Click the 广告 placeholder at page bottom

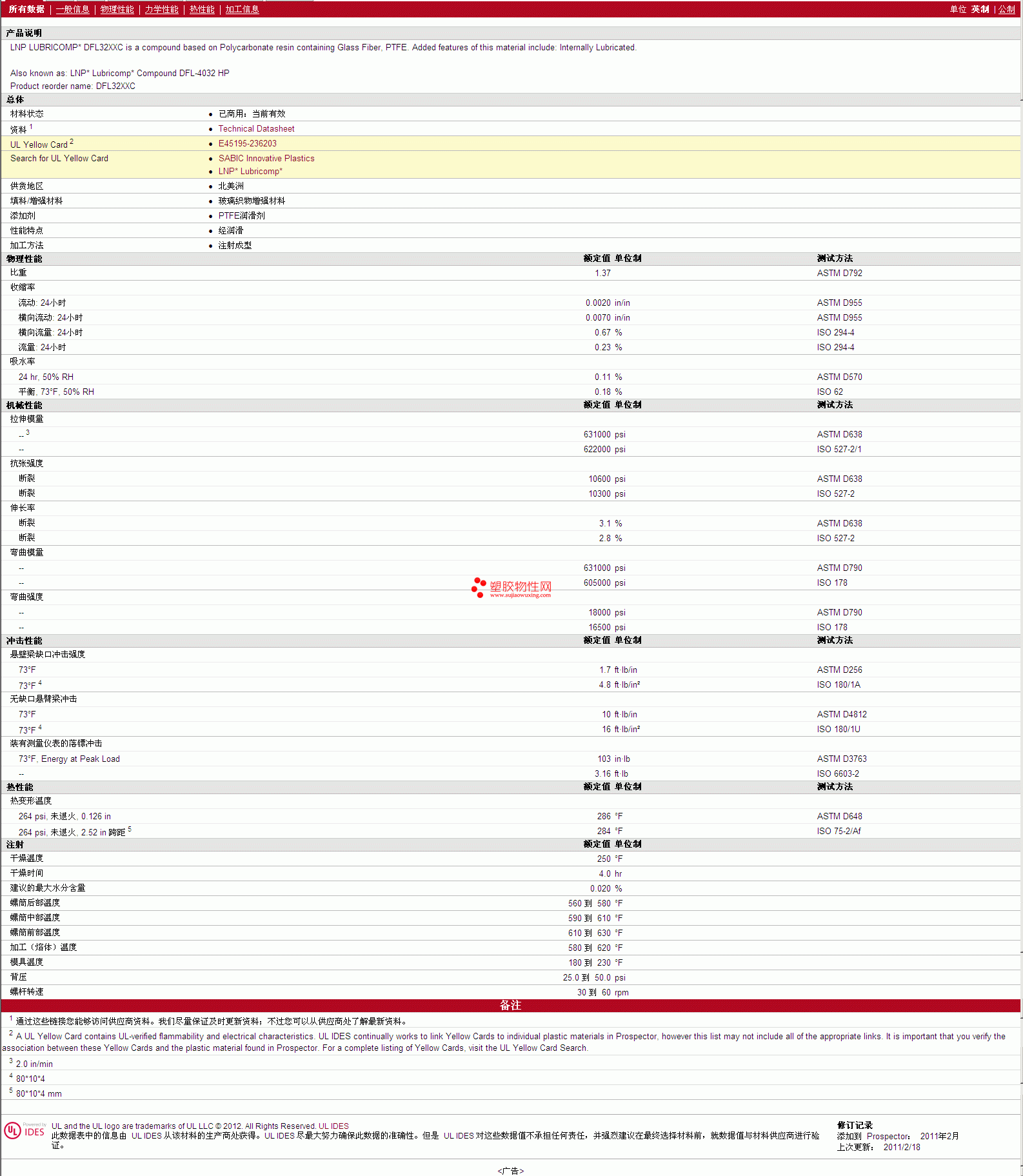point(510,1170)
